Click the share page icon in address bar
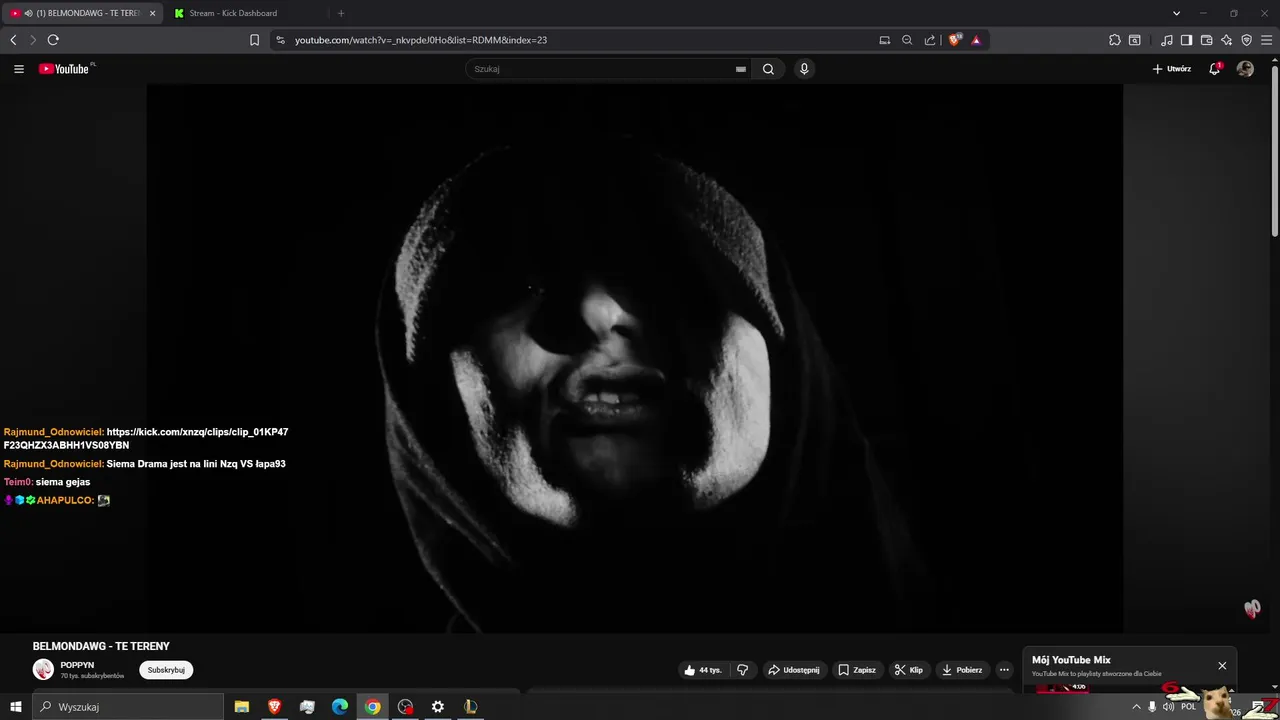 (930, 40)
